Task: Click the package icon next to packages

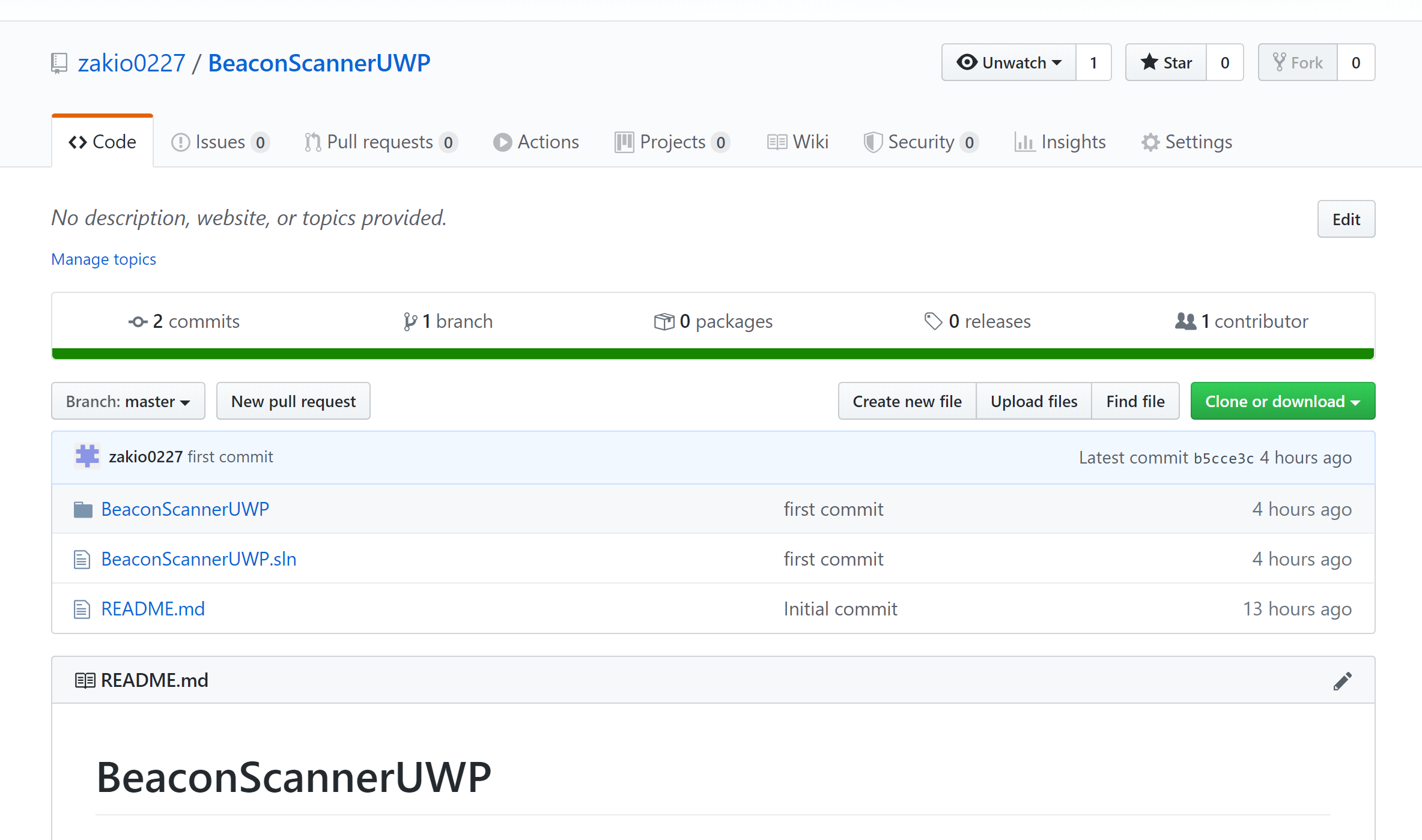Action: 664,322
